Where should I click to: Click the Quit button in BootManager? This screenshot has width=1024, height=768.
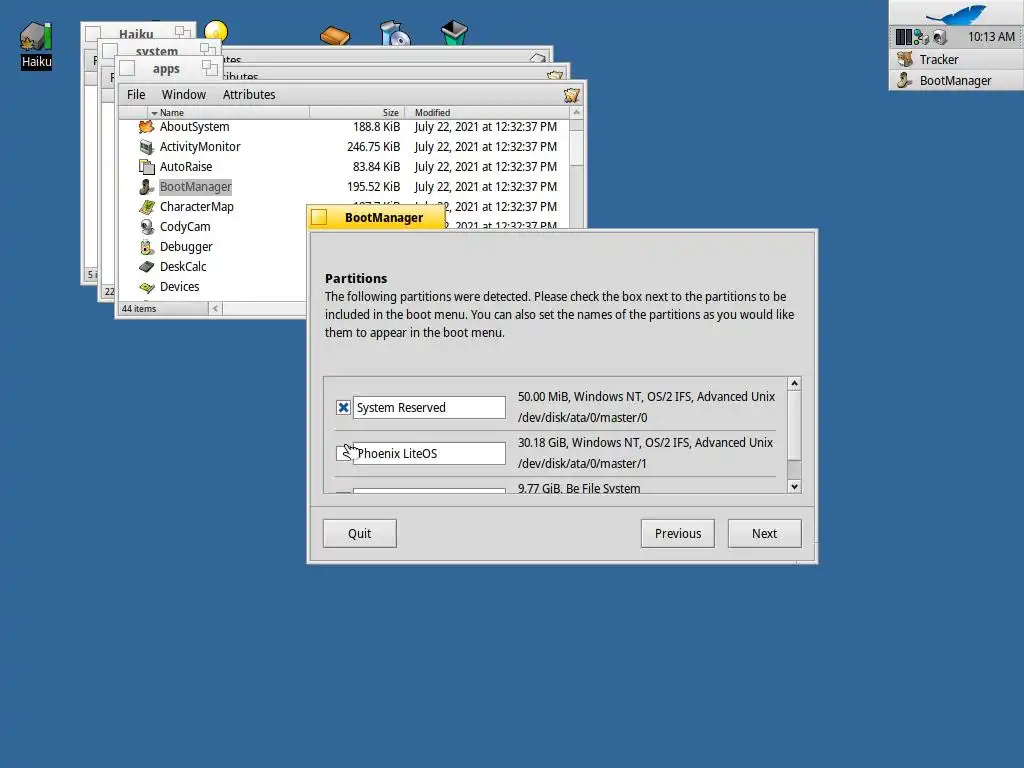click(359, 534)
